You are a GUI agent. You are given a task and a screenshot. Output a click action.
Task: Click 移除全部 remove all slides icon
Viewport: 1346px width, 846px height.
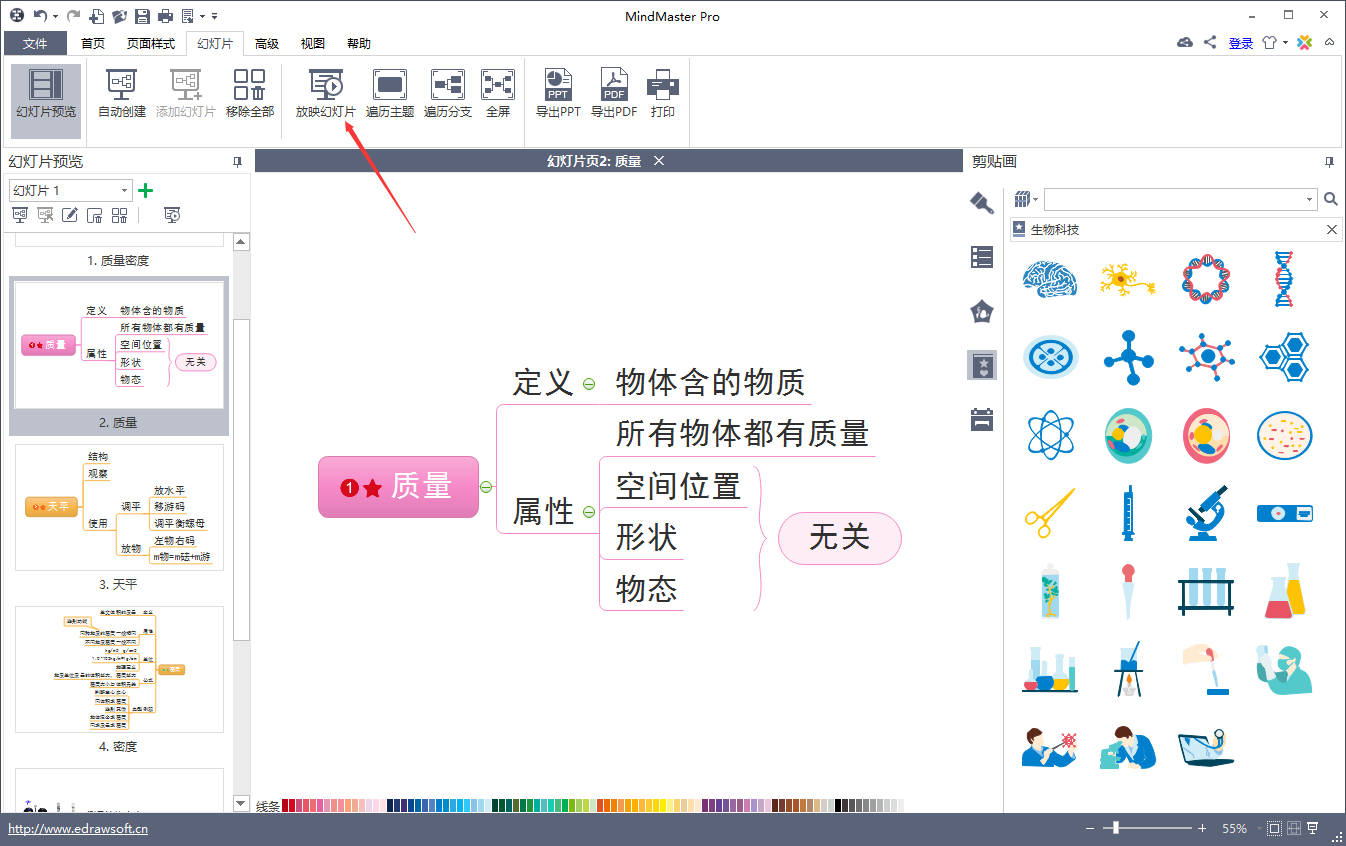[x=249, y=85]
